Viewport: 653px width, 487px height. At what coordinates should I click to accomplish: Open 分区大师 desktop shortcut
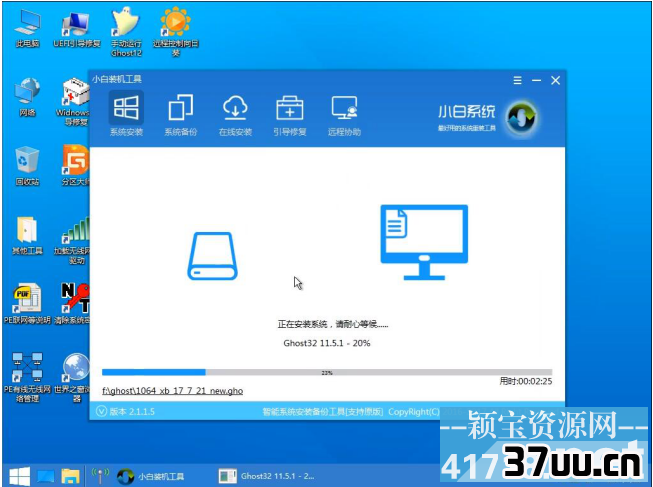pos(76,165)
